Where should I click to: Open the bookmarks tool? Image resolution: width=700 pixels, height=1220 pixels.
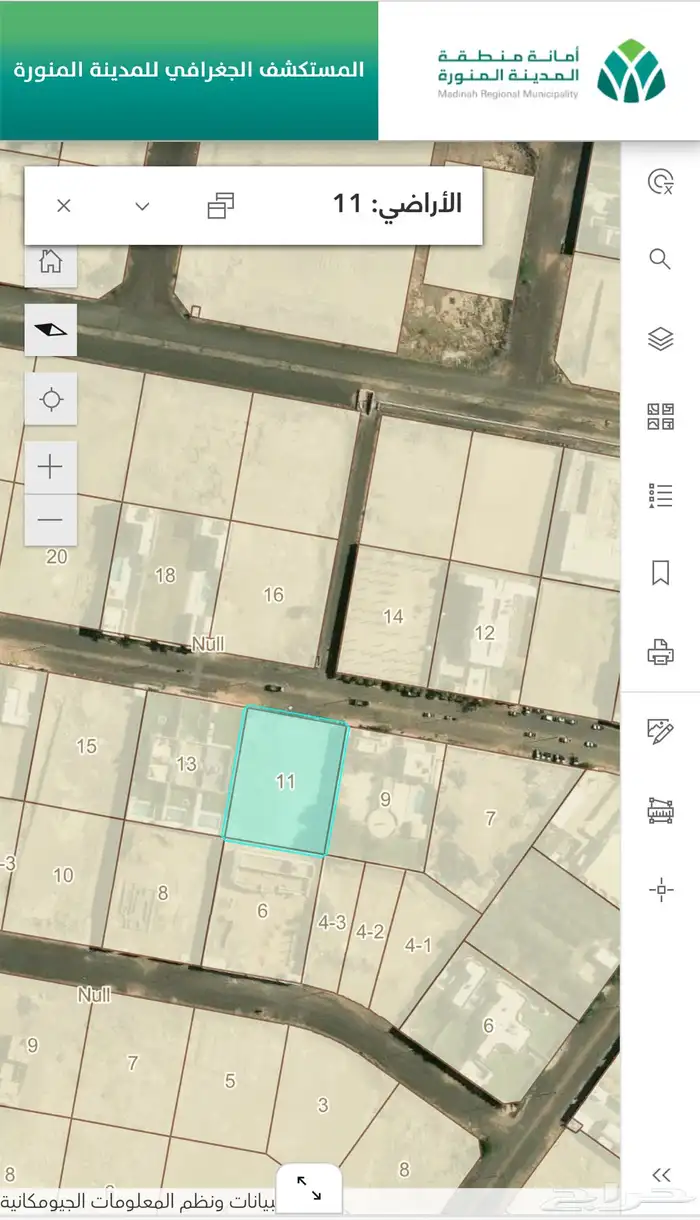pyautogui.click(x=660, y=573)
